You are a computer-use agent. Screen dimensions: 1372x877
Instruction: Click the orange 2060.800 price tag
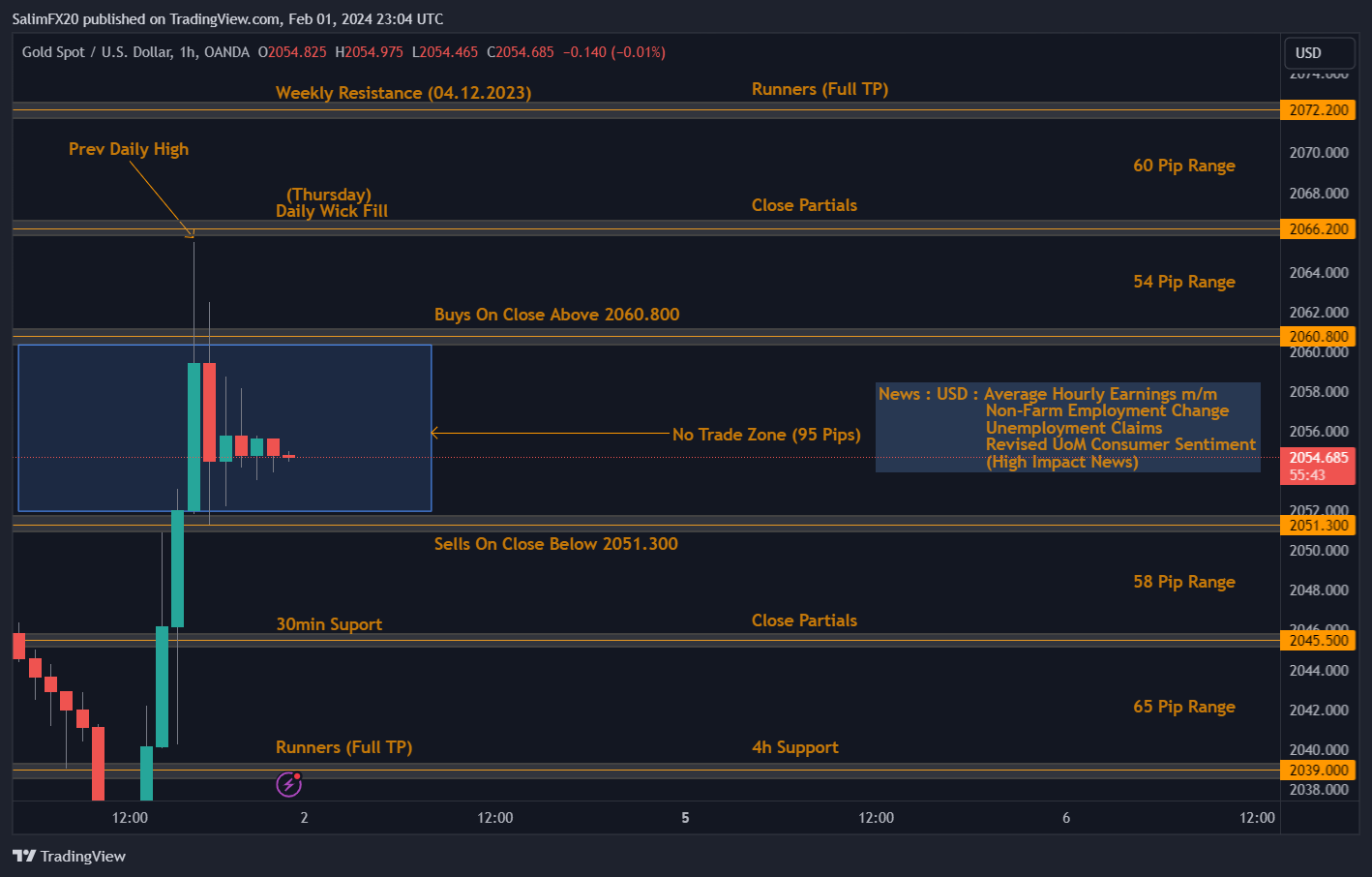(1318, 337)
